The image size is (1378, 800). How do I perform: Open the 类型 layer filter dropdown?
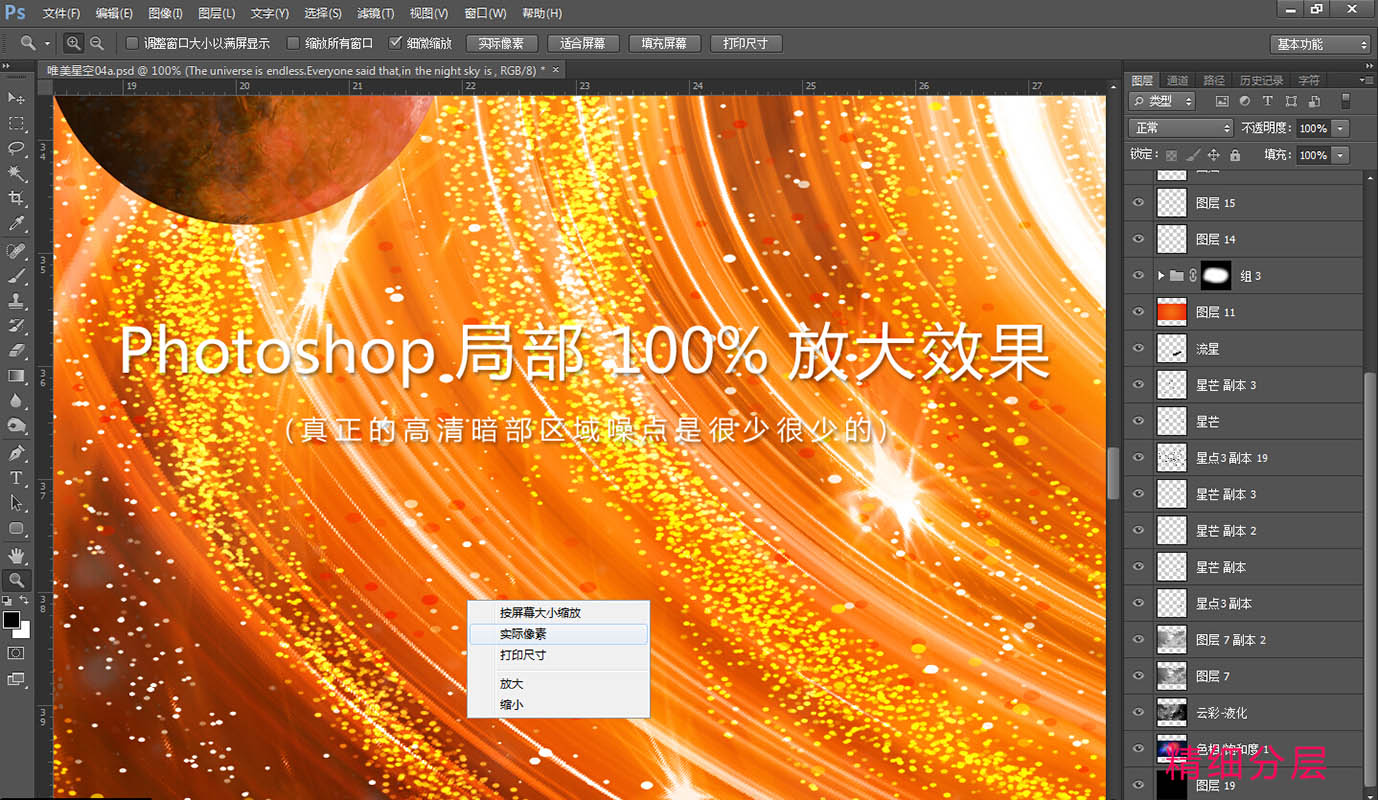pyautogui.click(x=1162, y=101)
